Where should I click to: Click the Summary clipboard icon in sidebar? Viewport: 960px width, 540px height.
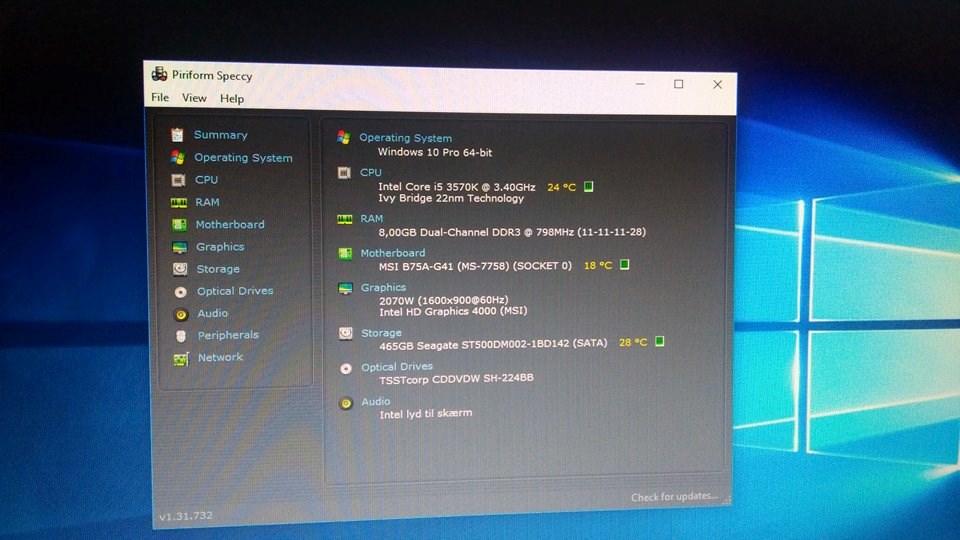177,135
